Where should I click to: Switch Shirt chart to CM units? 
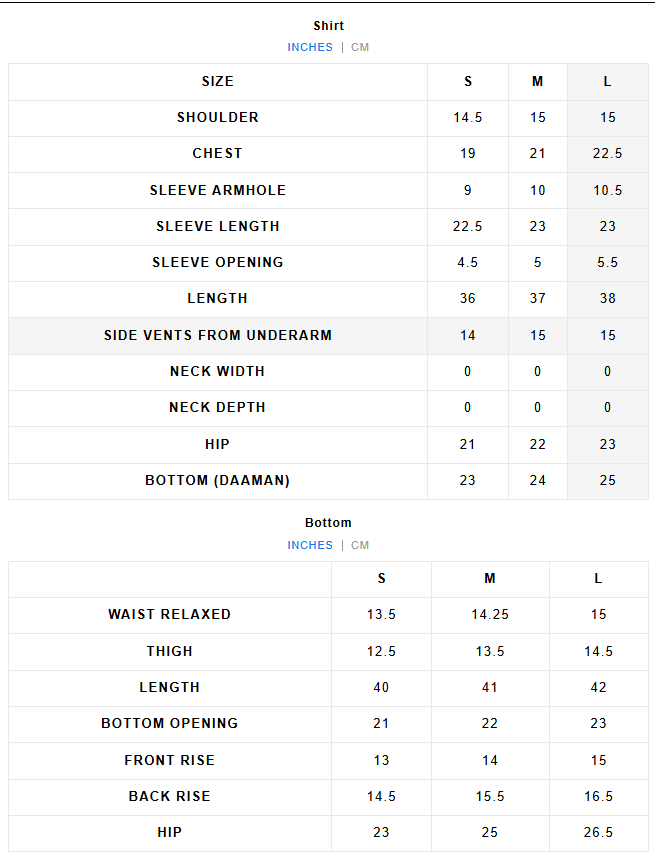click(x=360, y=47)
